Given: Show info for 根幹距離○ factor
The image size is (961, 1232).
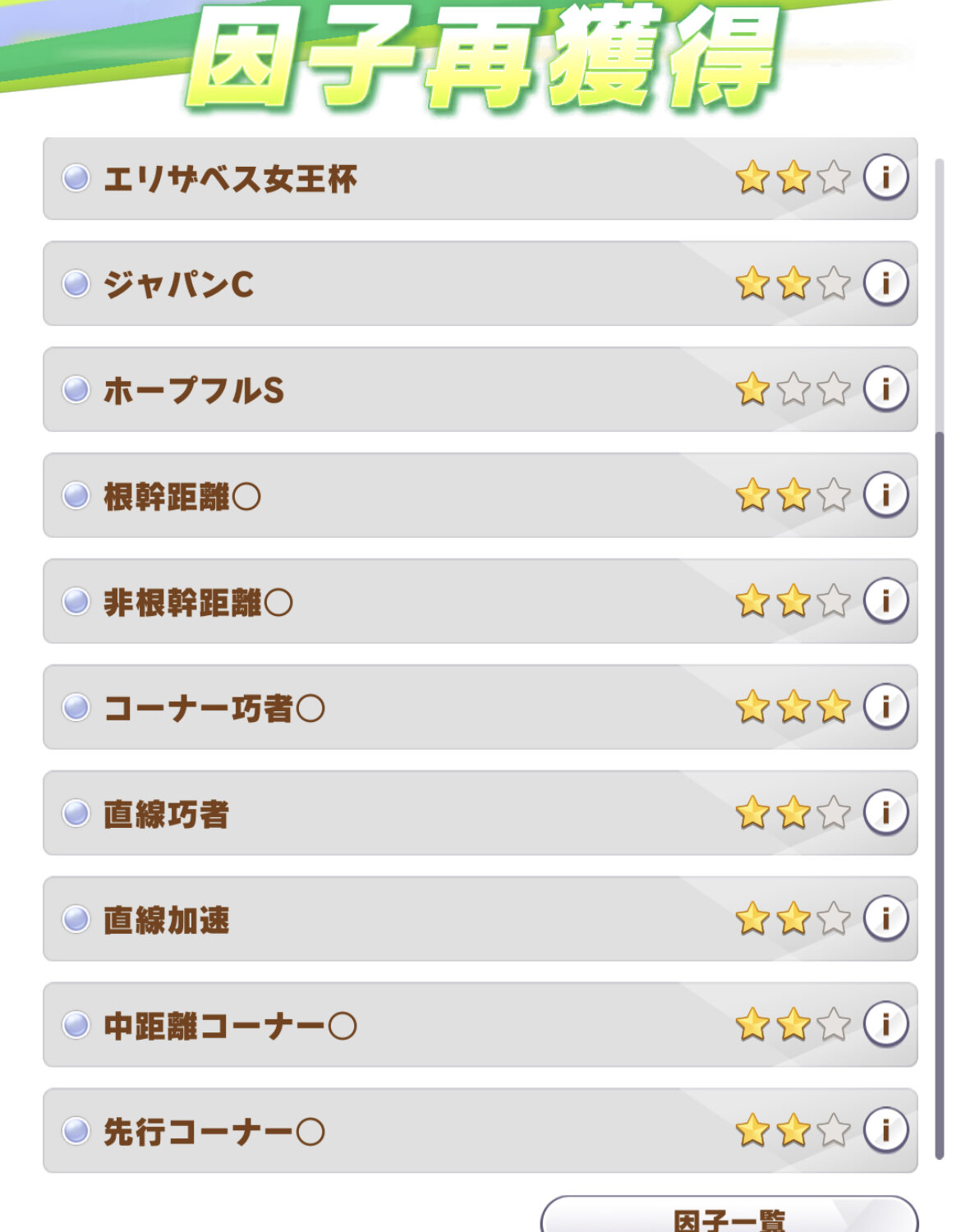Looking at the screenshot, I should tap(885, 494).
